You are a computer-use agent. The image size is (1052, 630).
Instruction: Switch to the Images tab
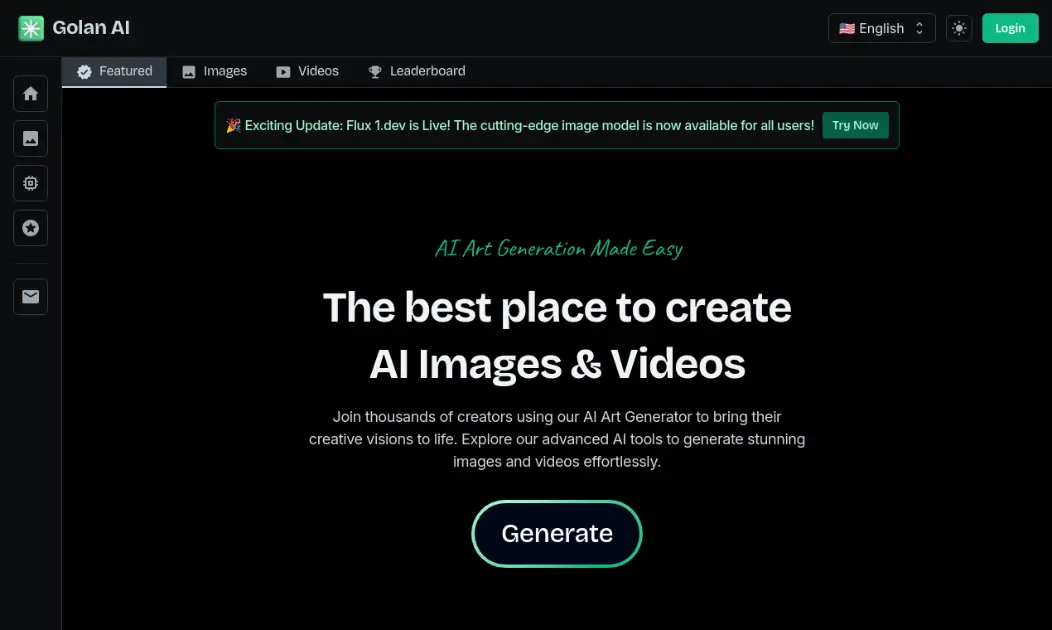(215, 72)
